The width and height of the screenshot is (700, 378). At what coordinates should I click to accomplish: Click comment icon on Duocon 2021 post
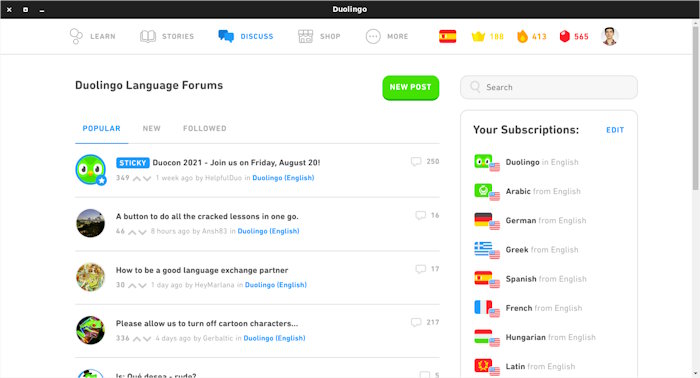416,162
